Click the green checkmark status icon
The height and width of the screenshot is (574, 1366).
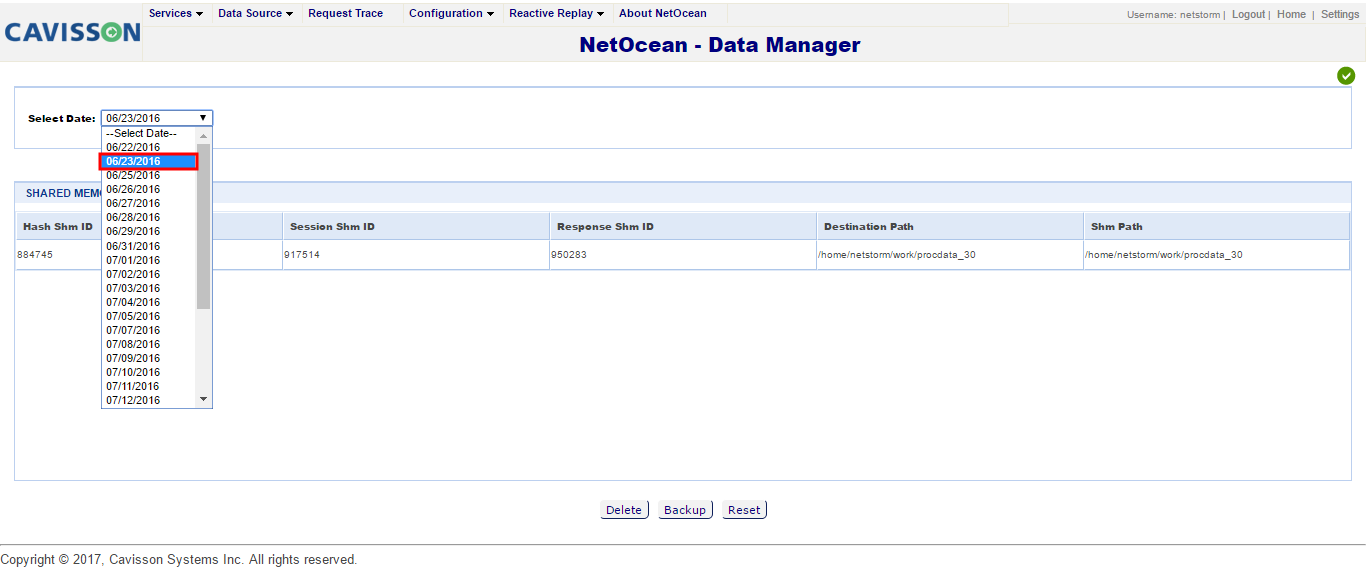[1346, 76]
